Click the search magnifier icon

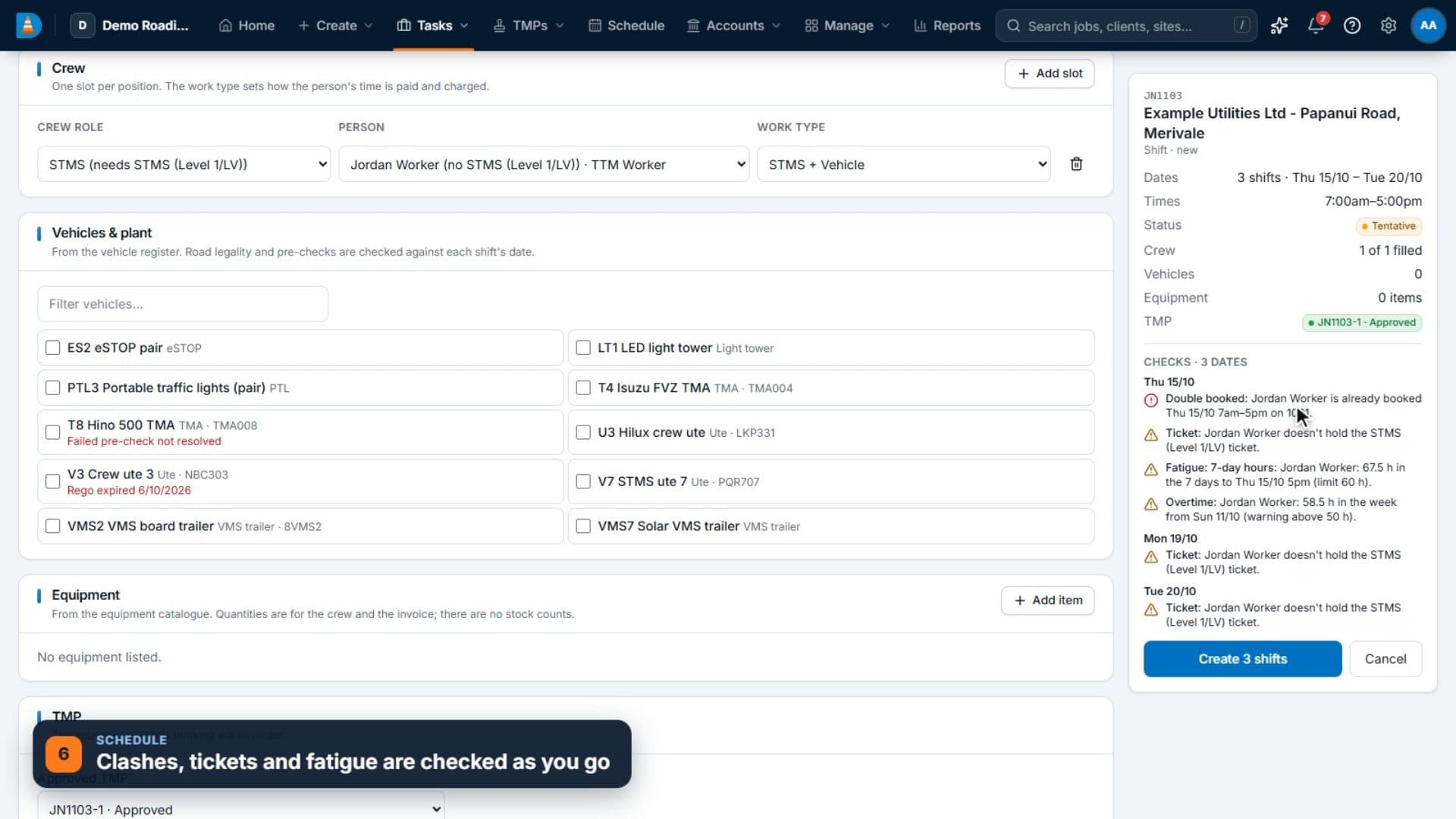click(x=1013, y=26)
